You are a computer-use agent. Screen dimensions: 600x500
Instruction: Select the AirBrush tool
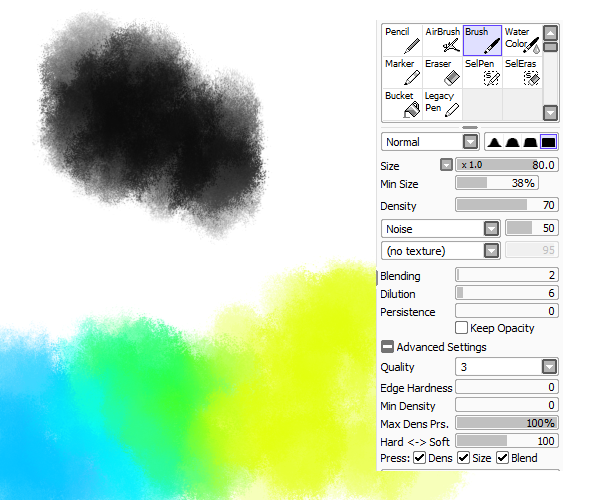443,41
